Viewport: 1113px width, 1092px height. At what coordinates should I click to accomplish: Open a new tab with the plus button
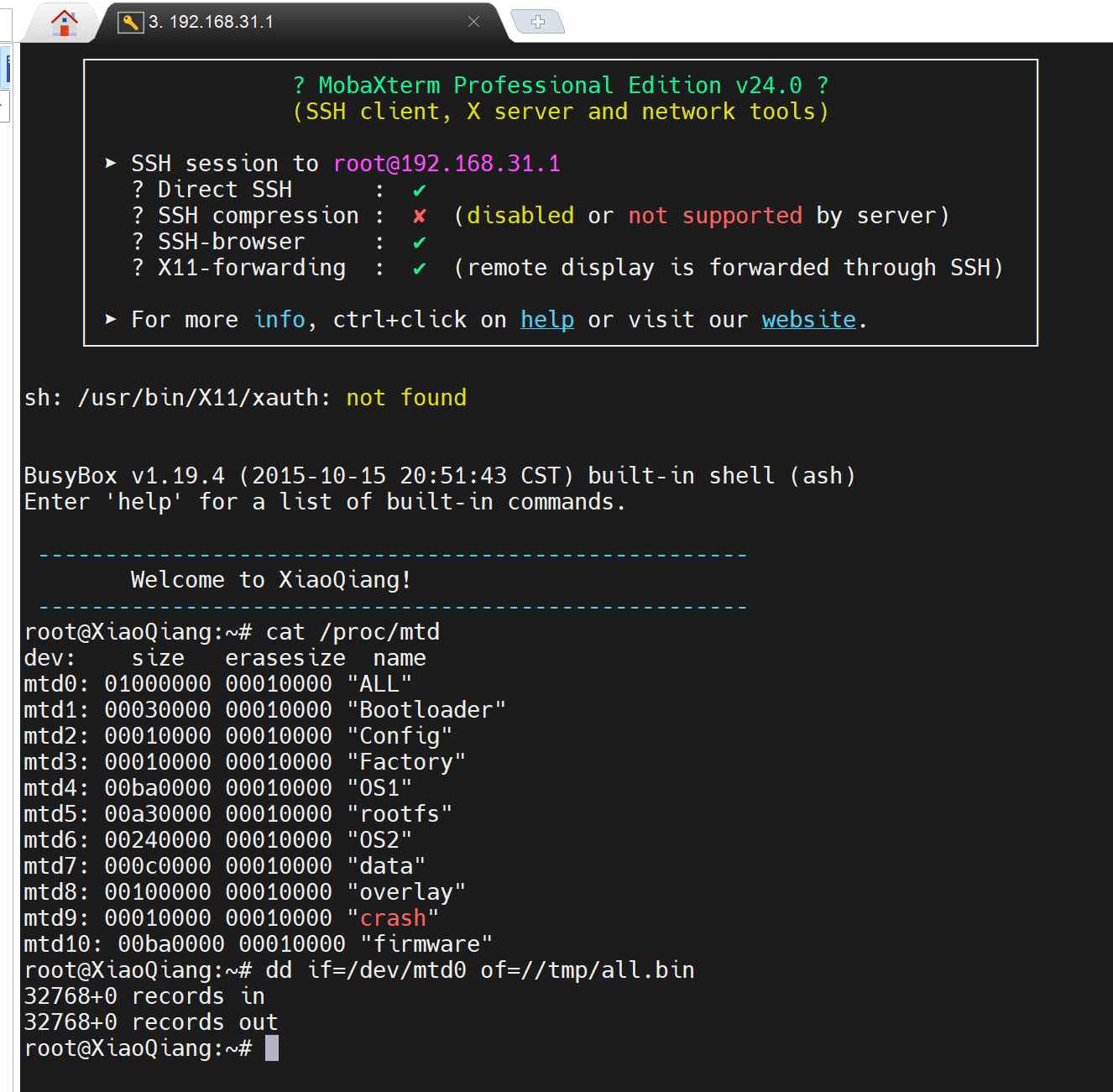(x=538, y=22)
